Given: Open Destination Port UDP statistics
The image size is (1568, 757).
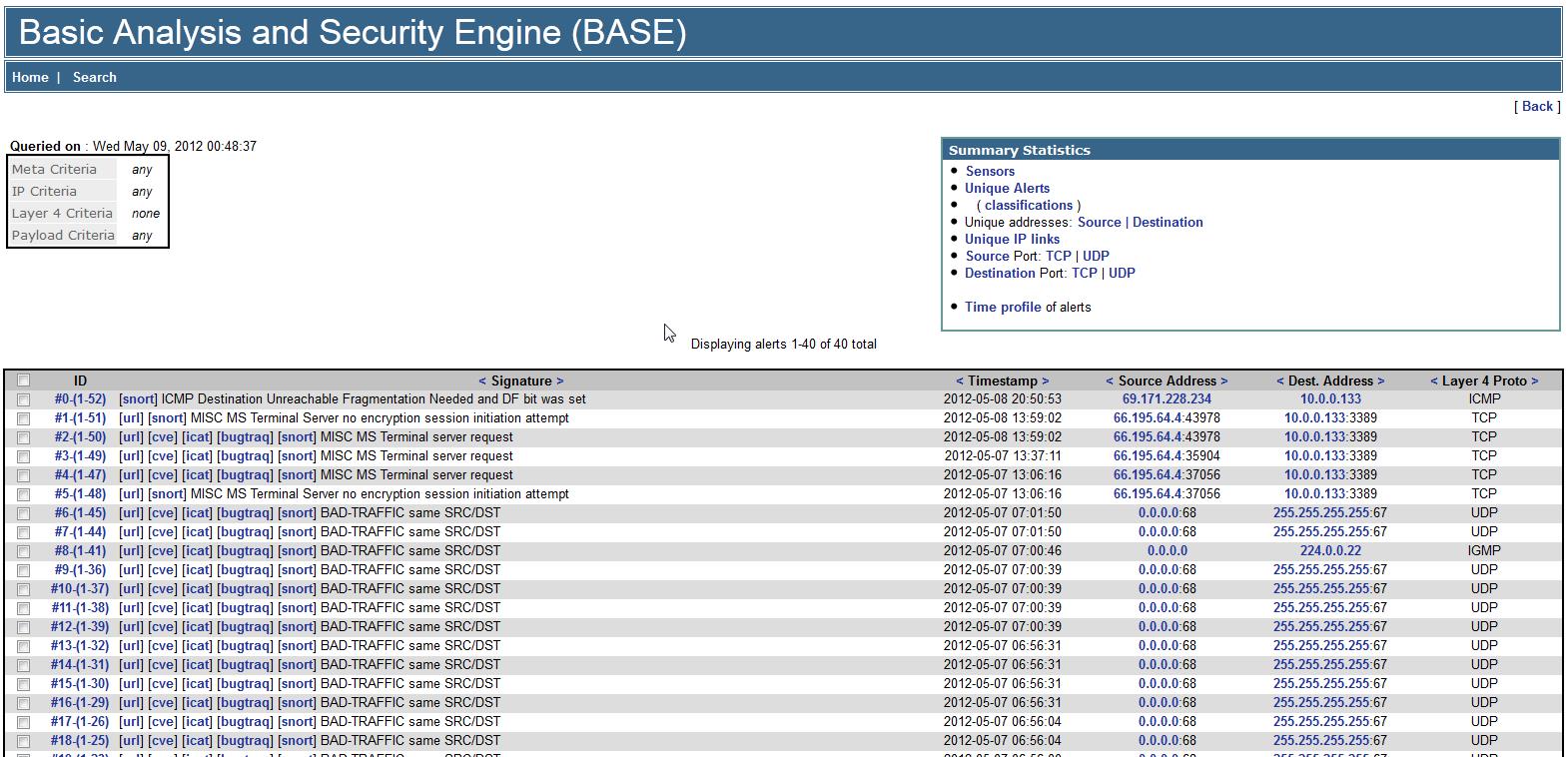Looking at the screenshot, I should tap(1122, 273).
